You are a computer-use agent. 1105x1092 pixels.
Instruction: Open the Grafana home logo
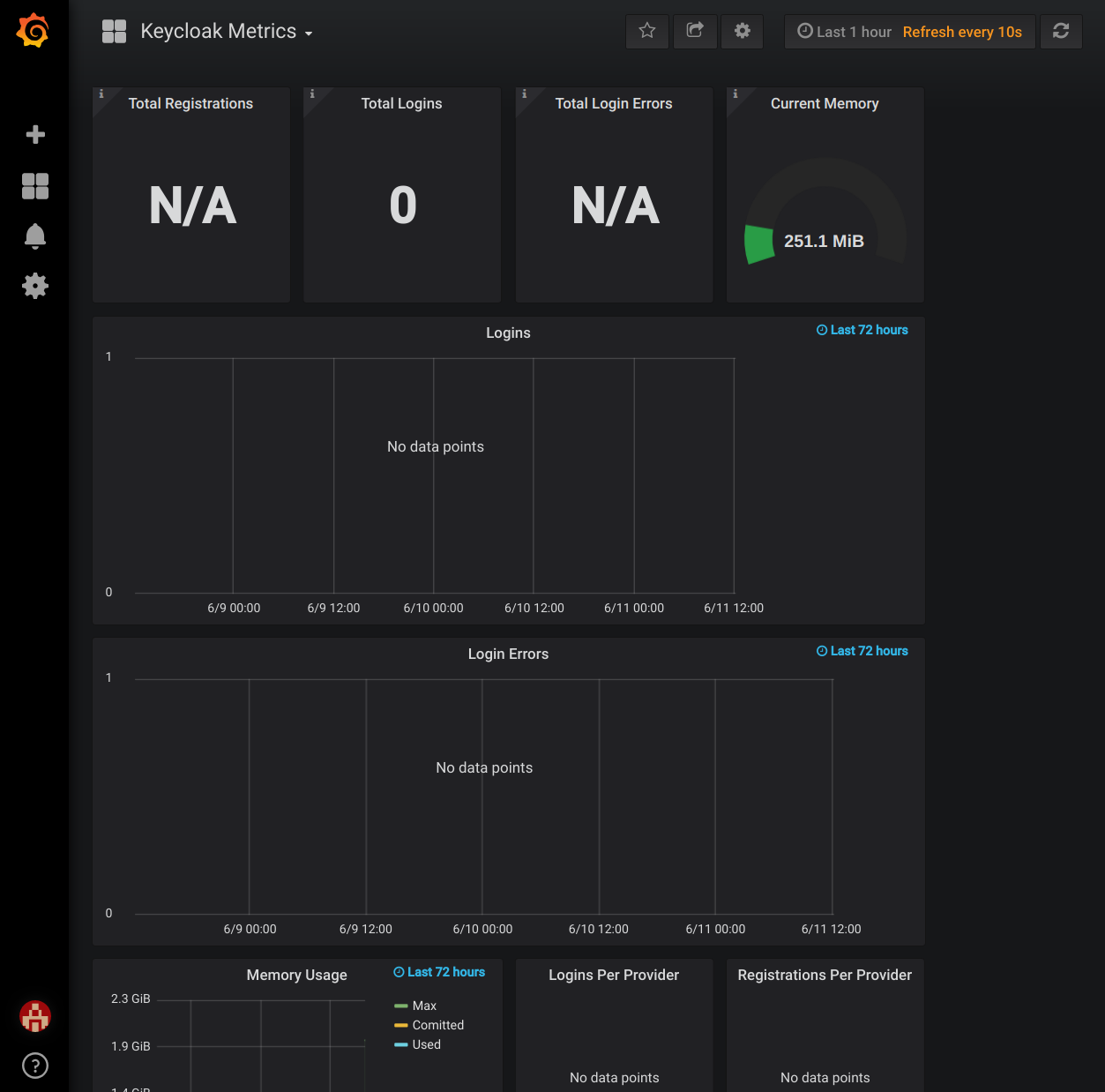pos(34,31)
